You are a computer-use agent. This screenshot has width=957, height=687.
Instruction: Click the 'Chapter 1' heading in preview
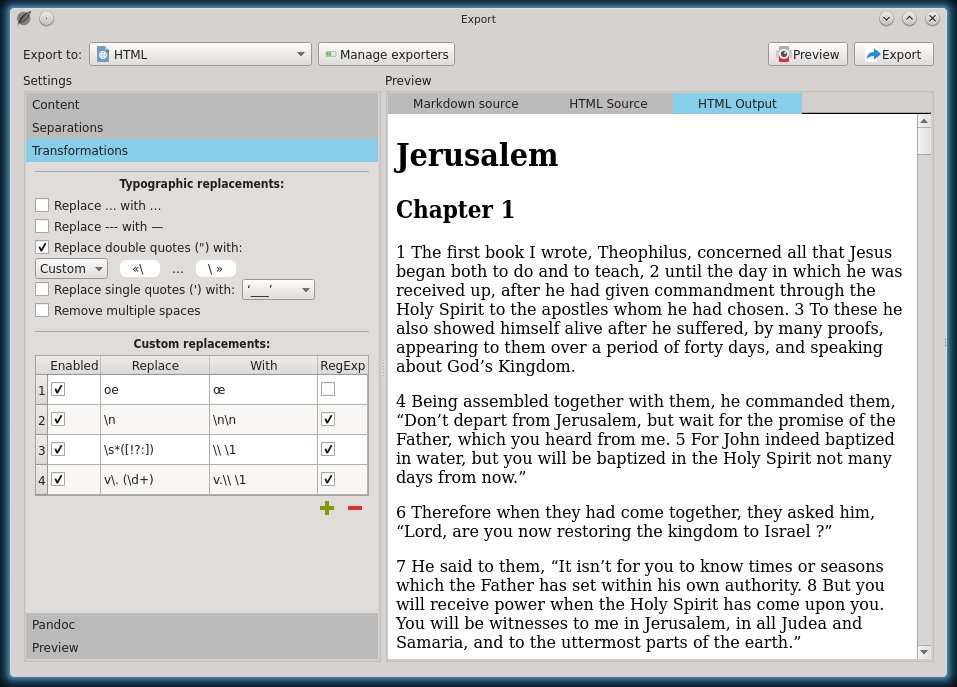[x=455, y=209]
